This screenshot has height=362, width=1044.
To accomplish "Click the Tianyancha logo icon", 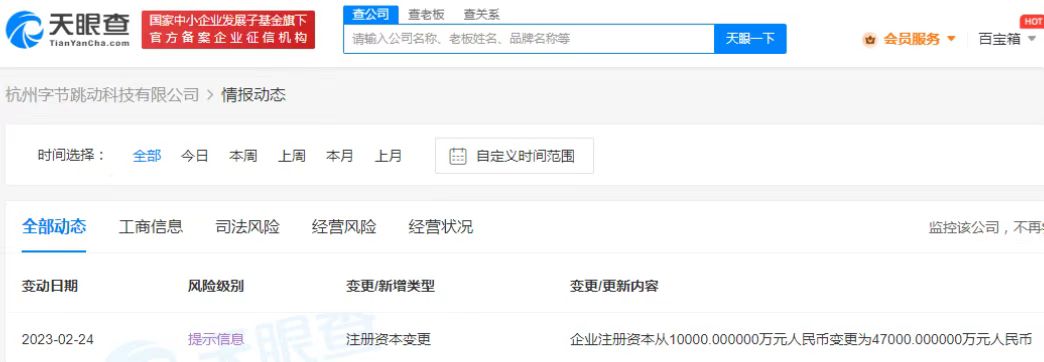I will 25,30.
